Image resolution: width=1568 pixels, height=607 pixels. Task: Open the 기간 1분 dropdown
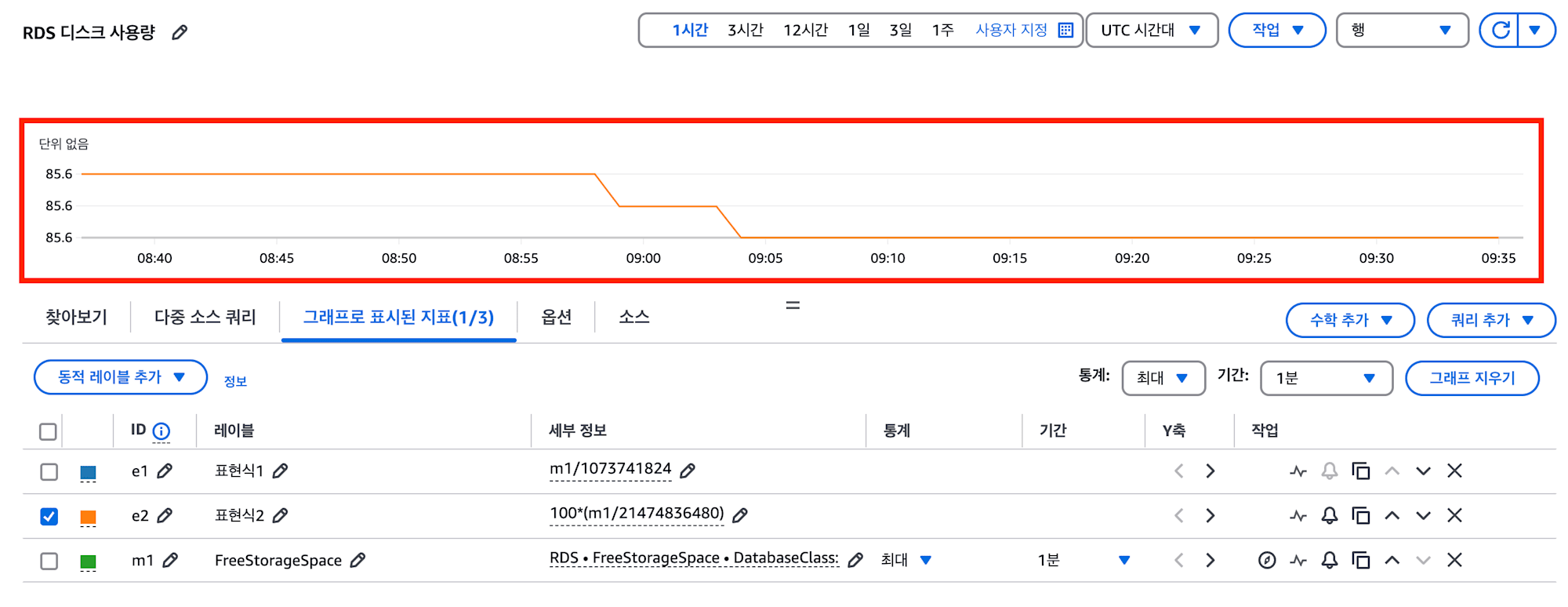(x=1327, y=378)
